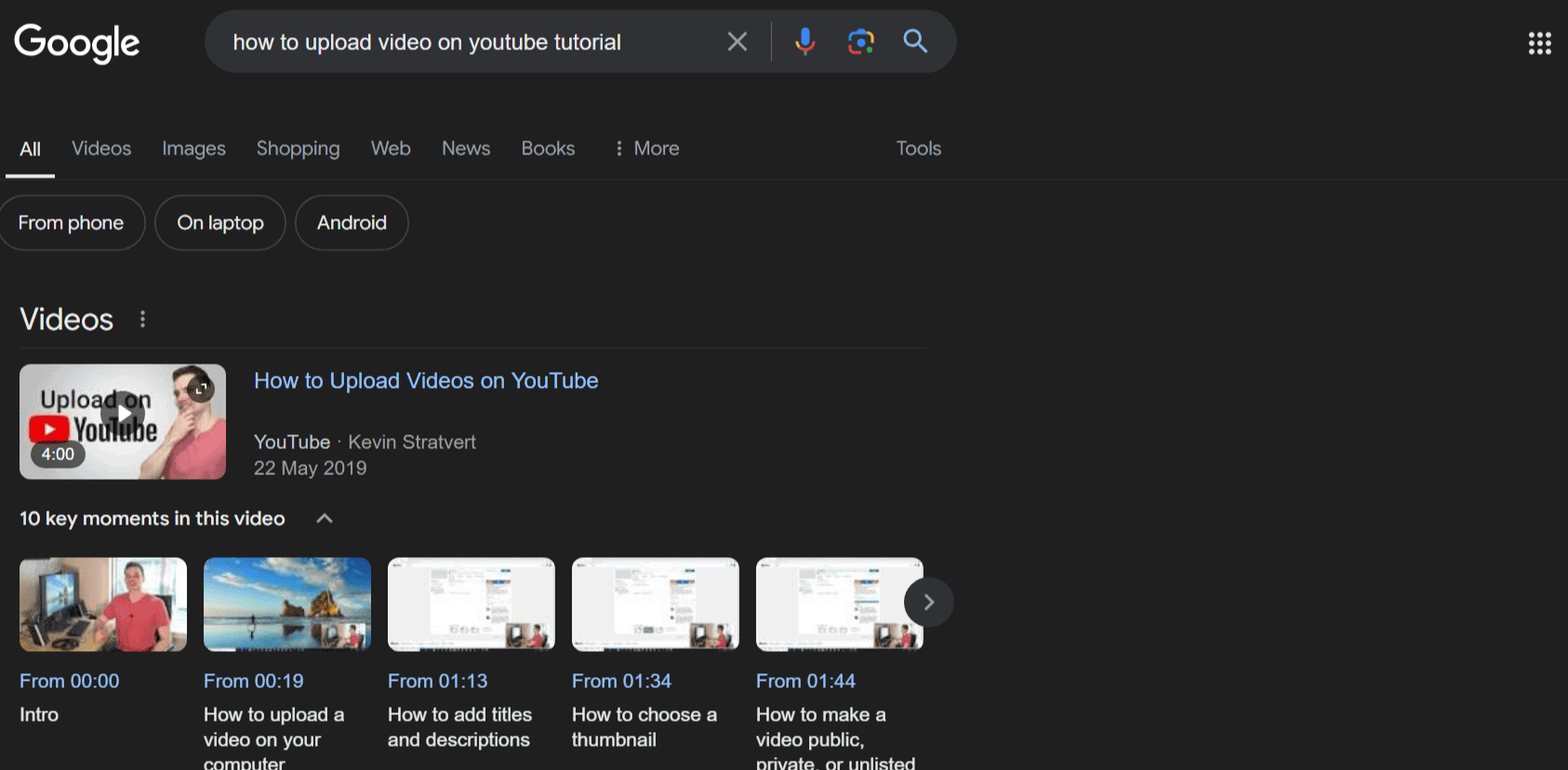Click 'How to make a video public' caption
The height and width of the screenshot is (770, 1568).
coord(835,738)
